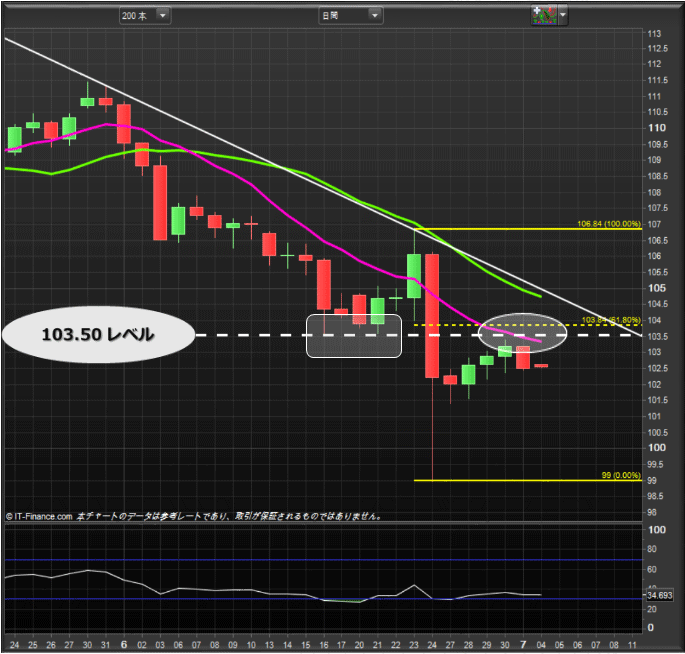Click date axis label 20
Viewport: 685px width, 654px height.
pos(359,645)
